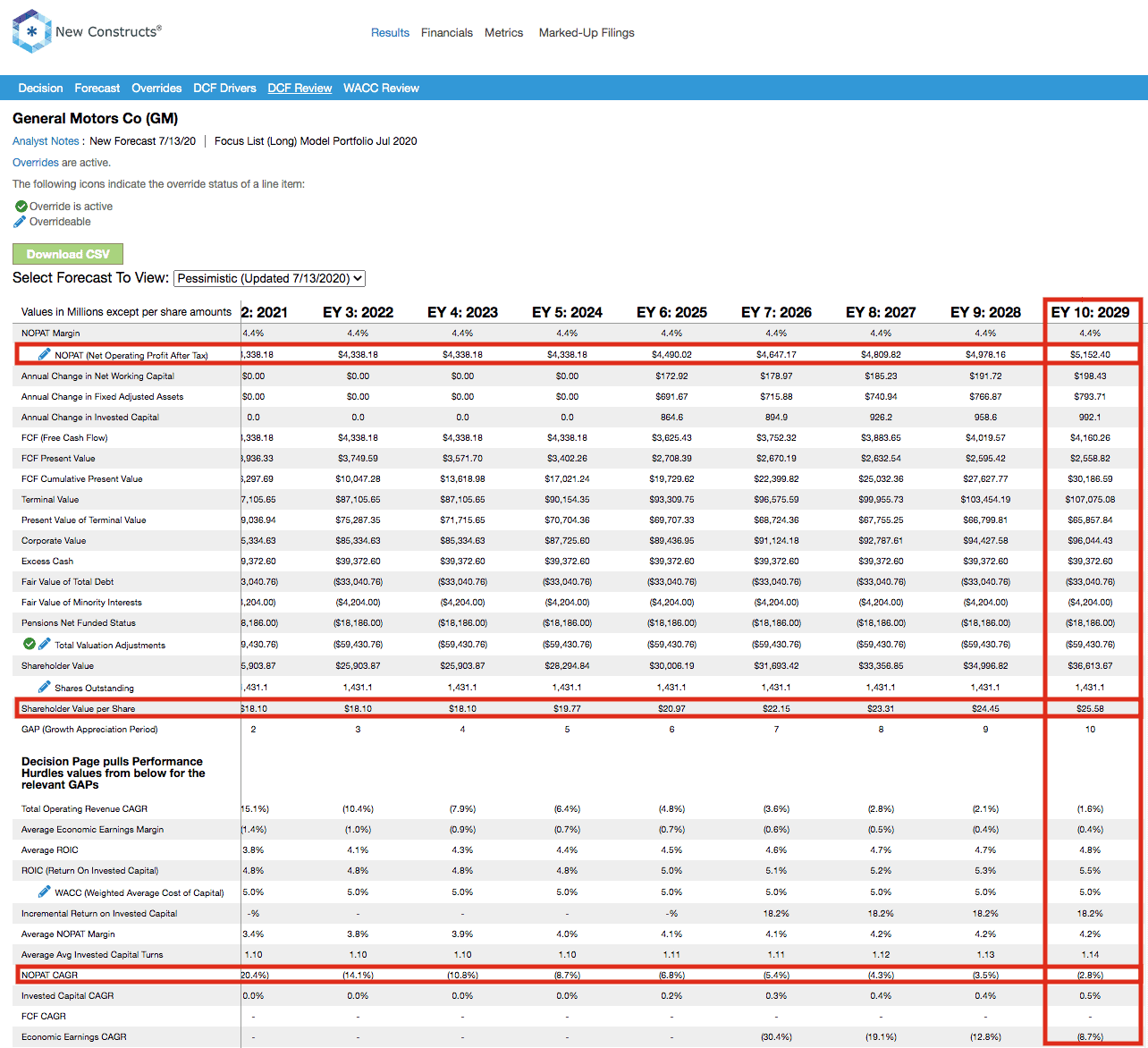Click the Invested Capital CAGR row label
This screenshot has height=1048, width=1148.
pos(68,995)
